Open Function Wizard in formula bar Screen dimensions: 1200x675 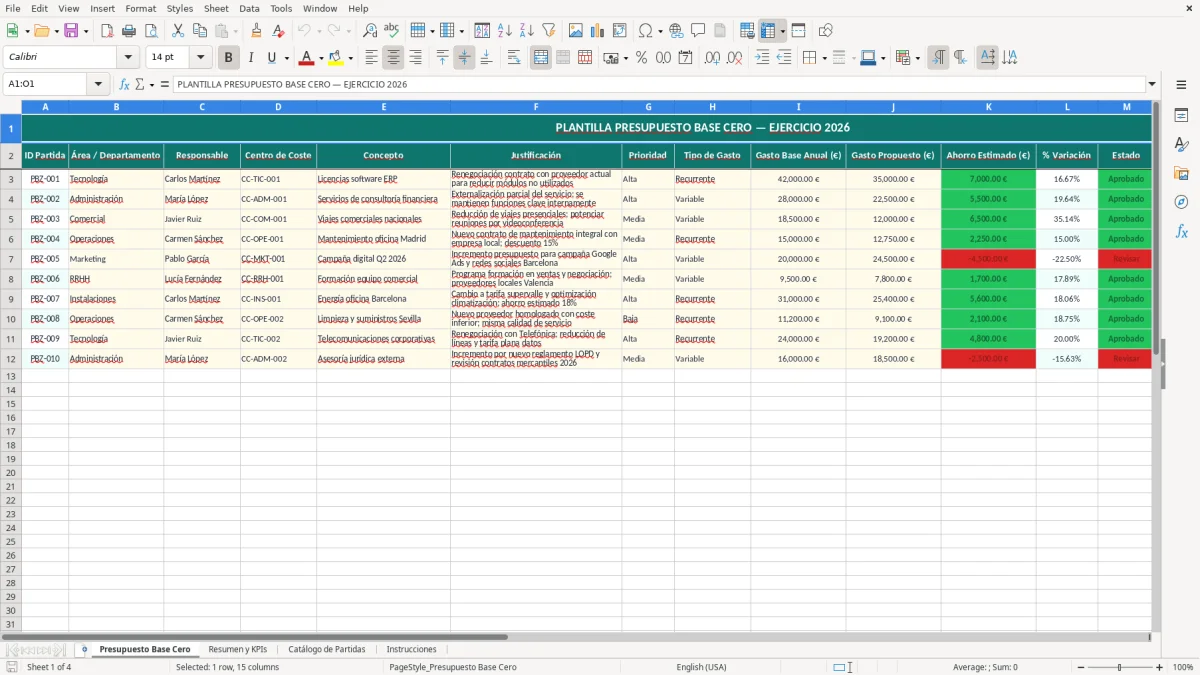point(125,84)
